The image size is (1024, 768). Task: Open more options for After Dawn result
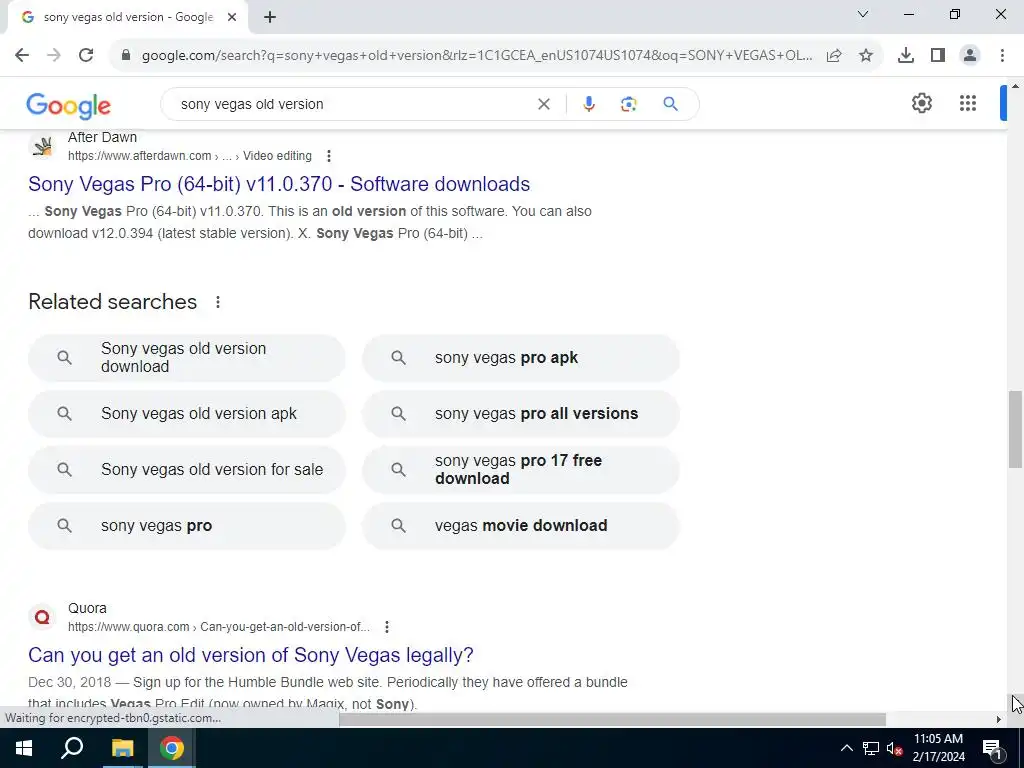tap(328, 156)
